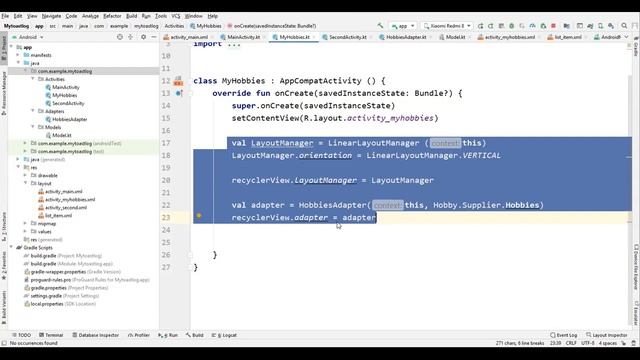Open the Logcat tool window
The width and height of the screenshot is (640, 360).
point(224,335)
